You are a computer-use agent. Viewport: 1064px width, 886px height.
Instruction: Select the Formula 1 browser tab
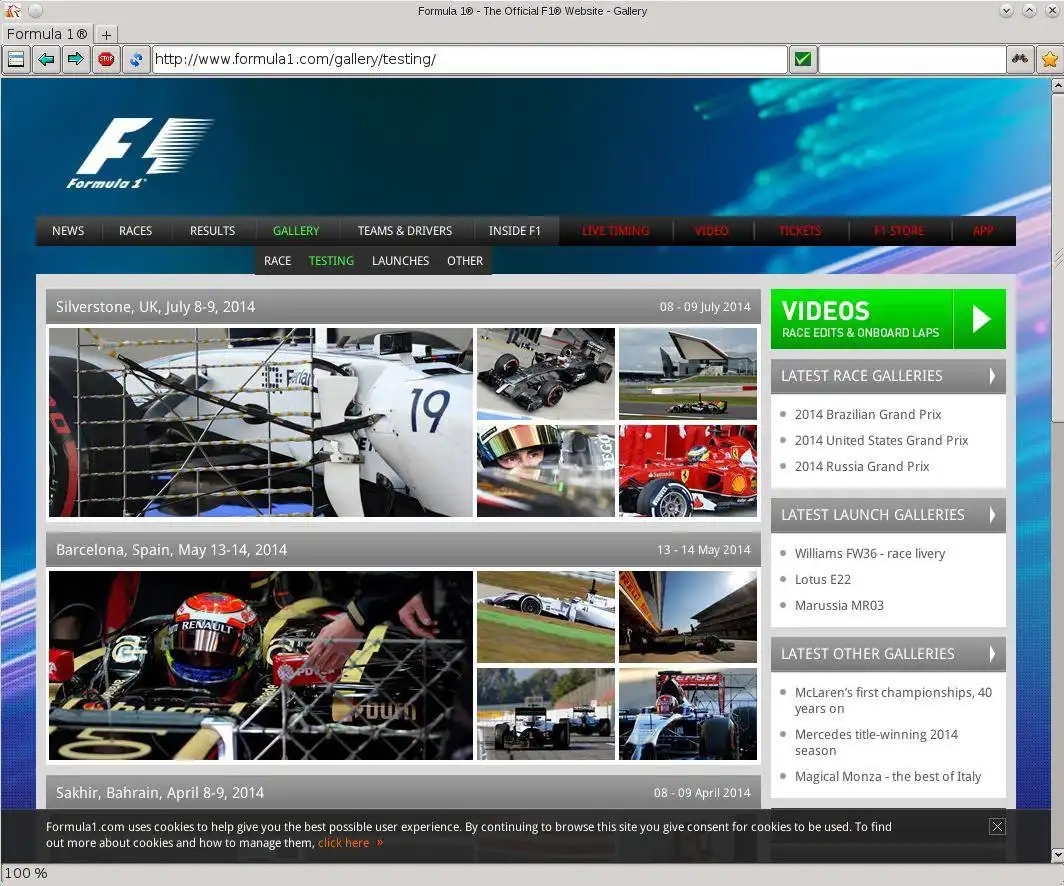click(x=47, y=34)
